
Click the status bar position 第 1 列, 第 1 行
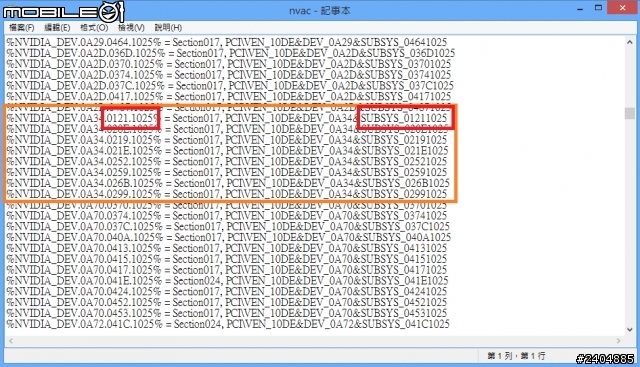pyautogui.click(x=516, y=356)
